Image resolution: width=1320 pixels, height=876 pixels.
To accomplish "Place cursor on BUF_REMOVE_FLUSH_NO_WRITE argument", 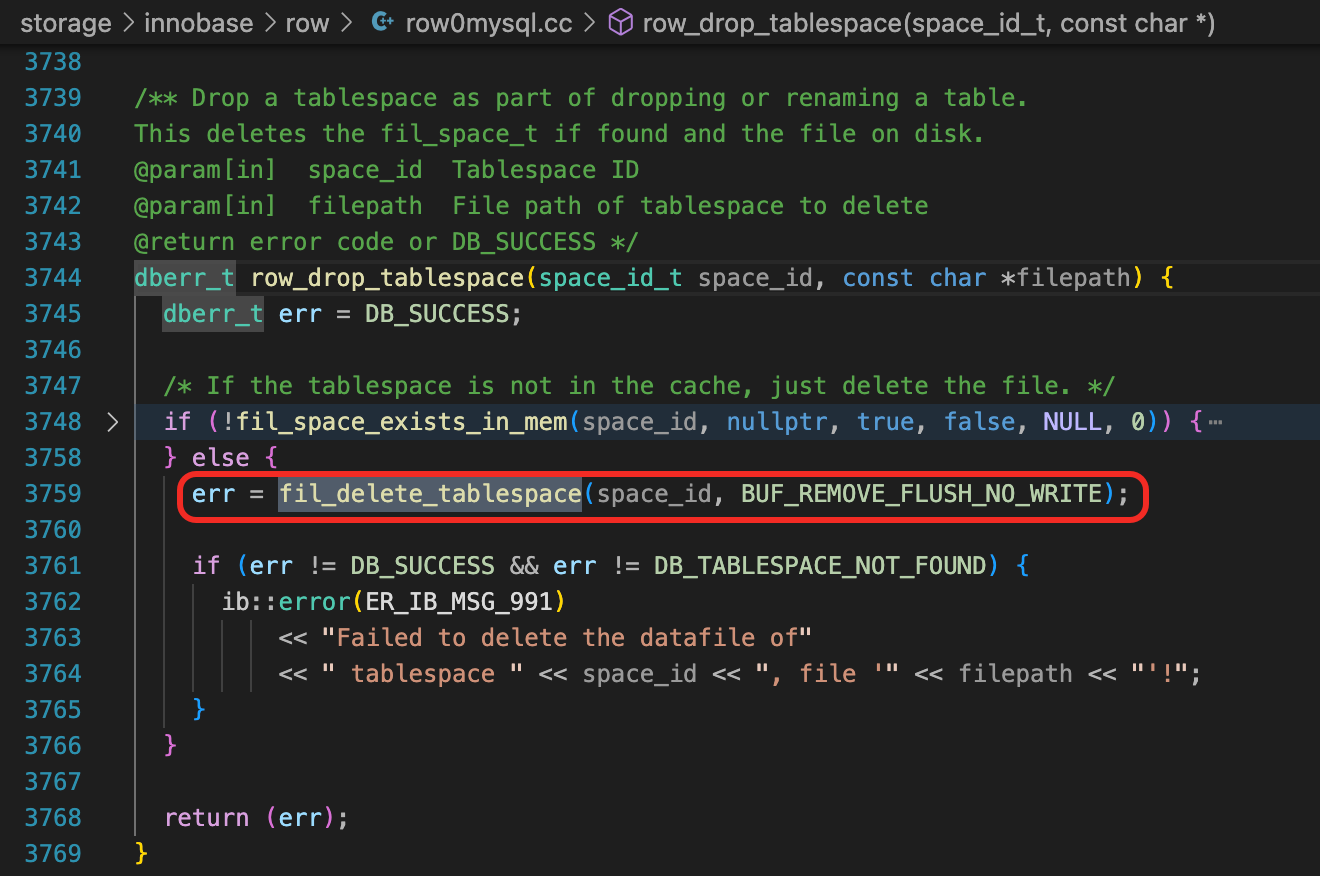I will 921,494.
